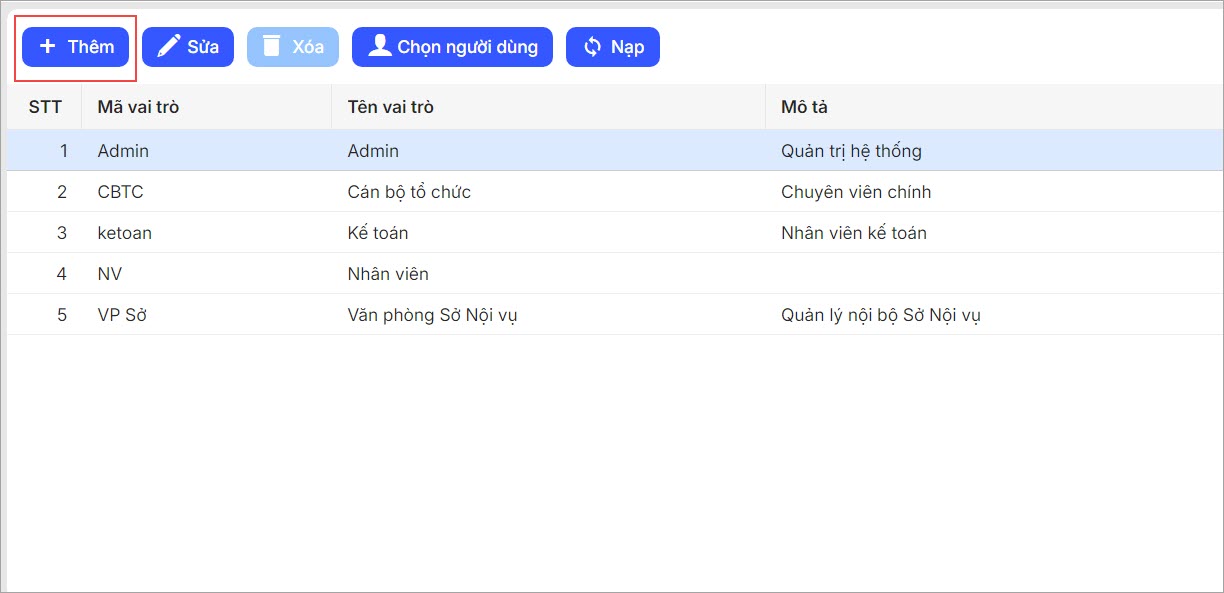Click the Cán bộ tổ chức role name
Viewport: 1224px width, 593px height.
pyautogui.click(x=409, y=192)
